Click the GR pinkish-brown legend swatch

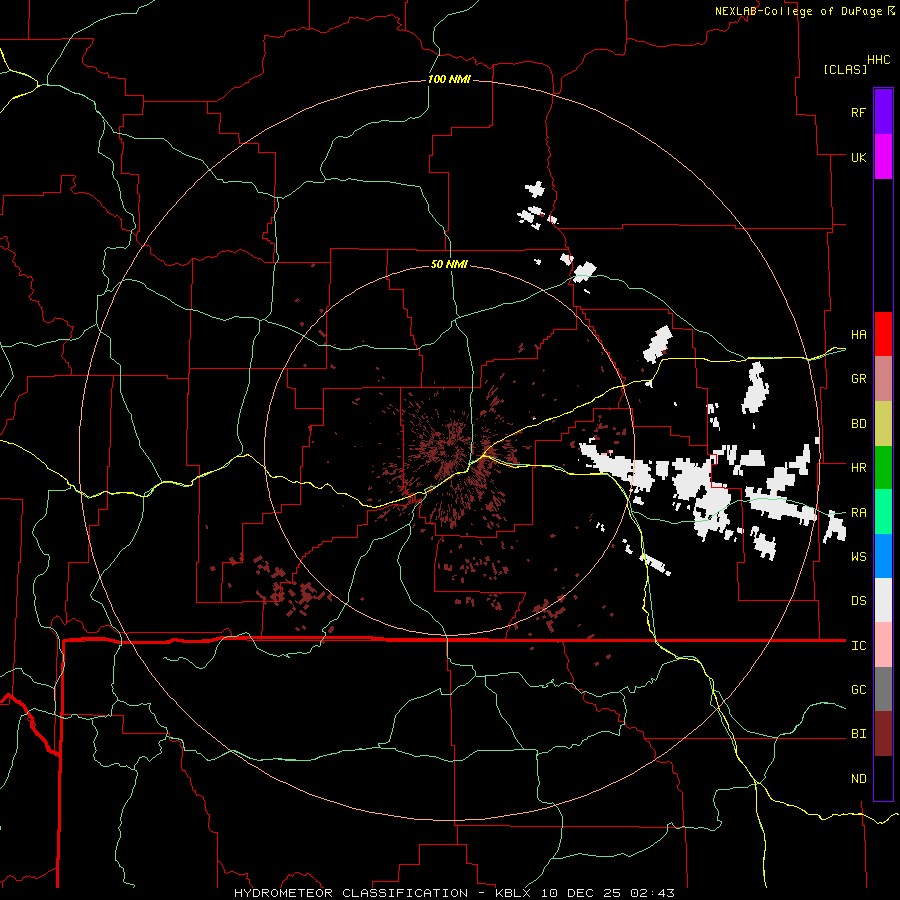click(883, 379)
